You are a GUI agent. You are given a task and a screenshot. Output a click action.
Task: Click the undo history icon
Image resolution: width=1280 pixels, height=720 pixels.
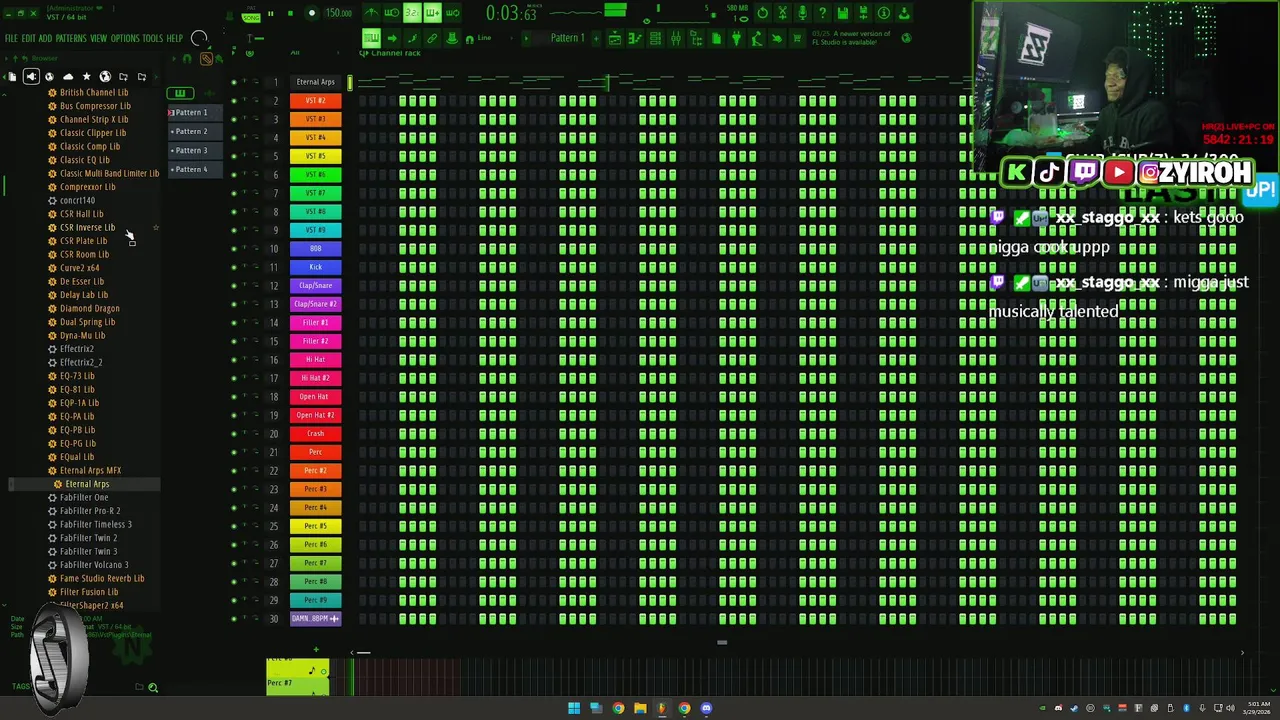click(x=763, y=13)
